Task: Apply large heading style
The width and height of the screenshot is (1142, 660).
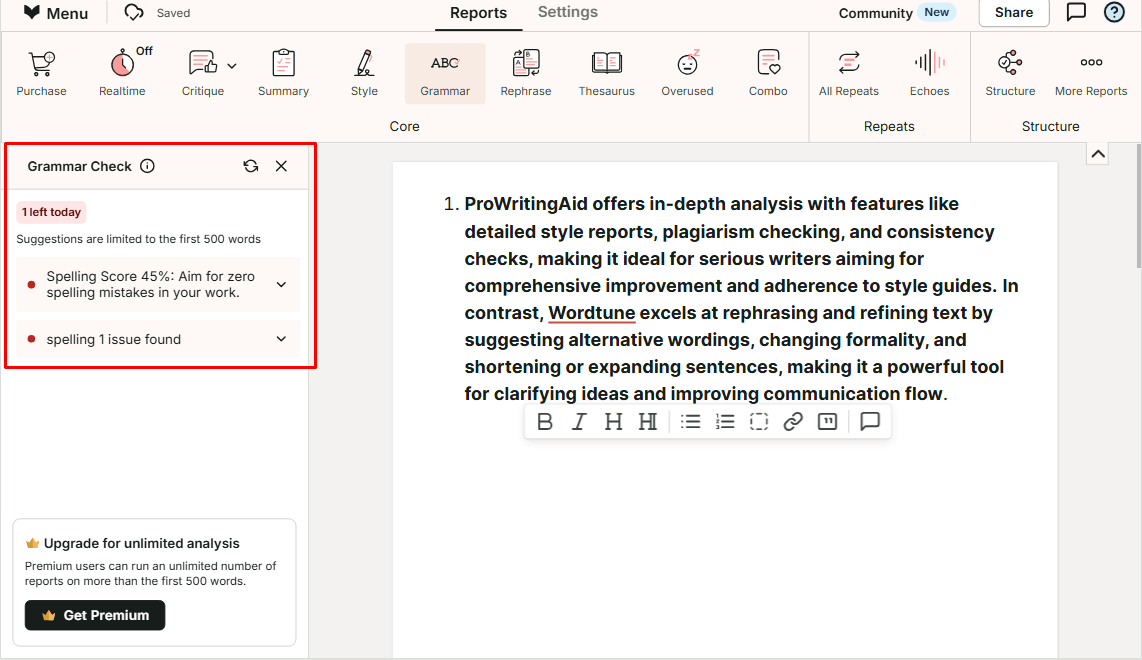Action: point(613,422)
